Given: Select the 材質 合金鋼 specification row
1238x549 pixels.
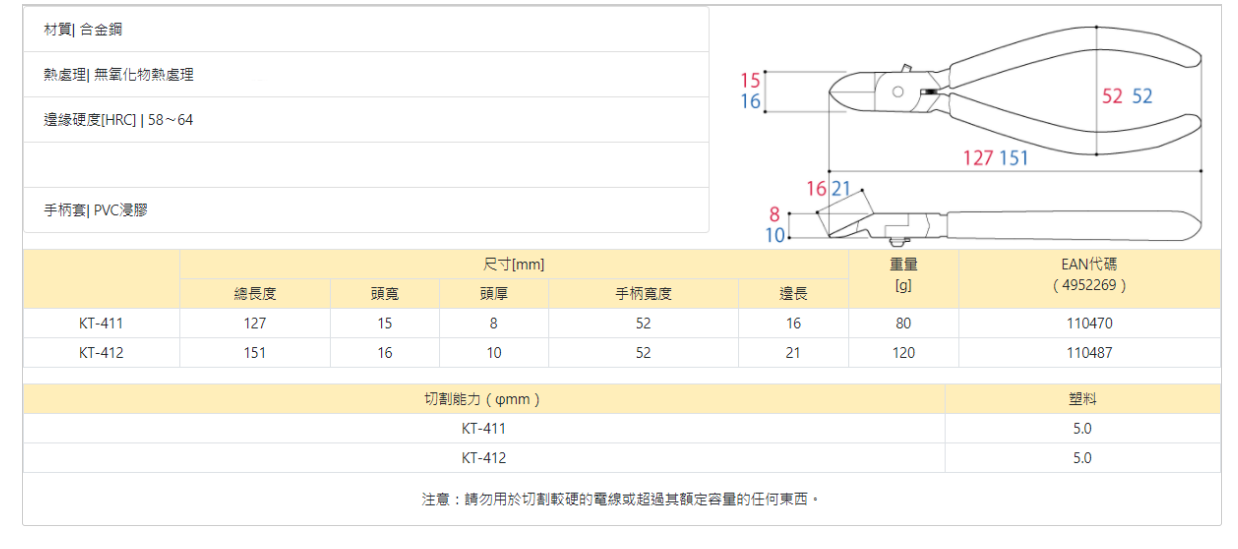Looking at the screenshot, I should point(366,30).
